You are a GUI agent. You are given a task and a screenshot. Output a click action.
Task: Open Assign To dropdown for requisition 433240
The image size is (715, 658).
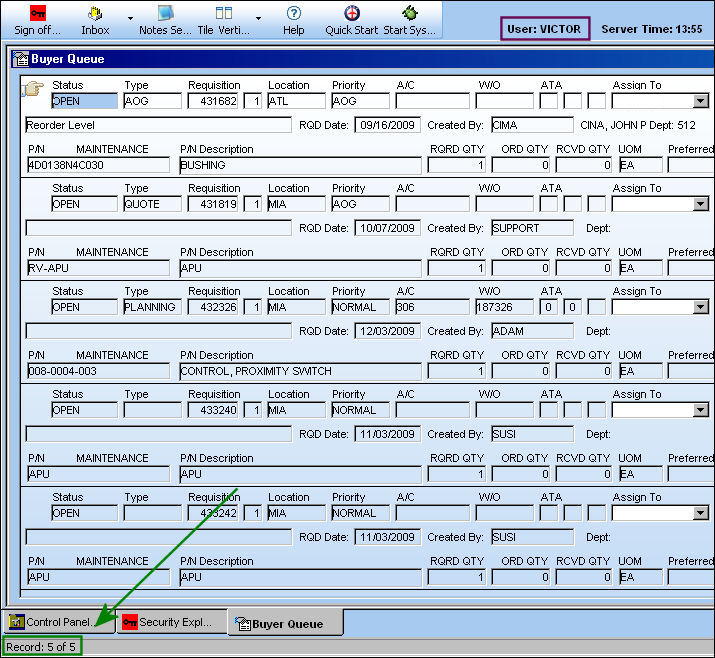click(x=700, y=410)
